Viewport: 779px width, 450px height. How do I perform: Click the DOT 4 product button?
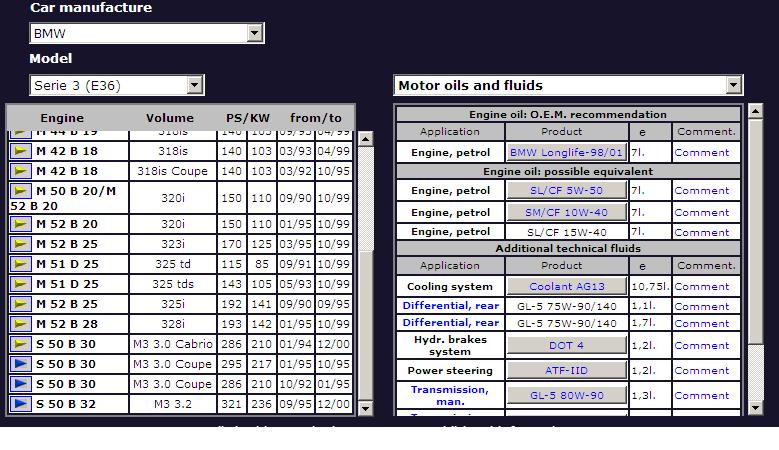[x=566, y=345]
